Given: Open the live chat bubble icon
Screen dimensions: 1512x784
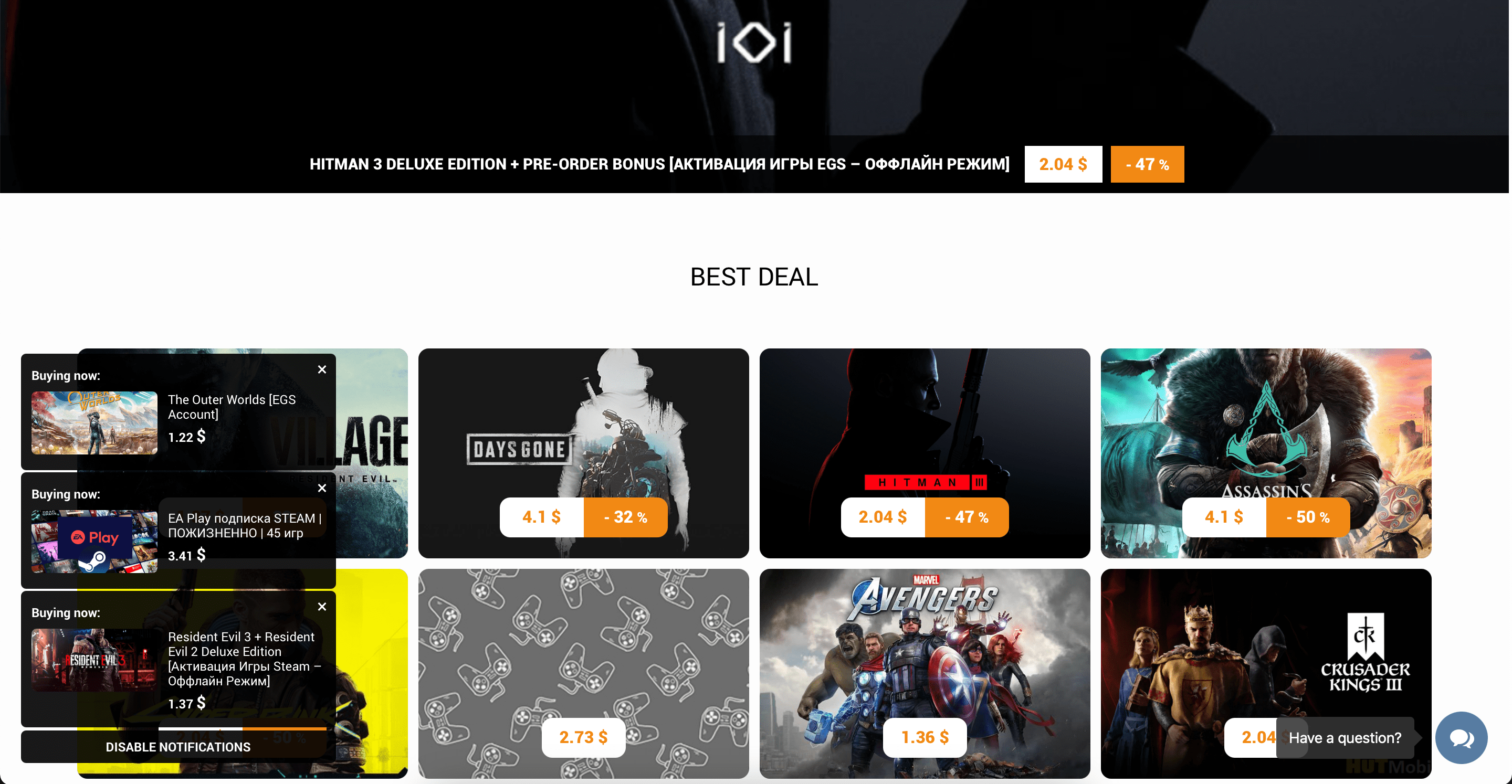Looking at the screenshot, I should pos(1461,738).
